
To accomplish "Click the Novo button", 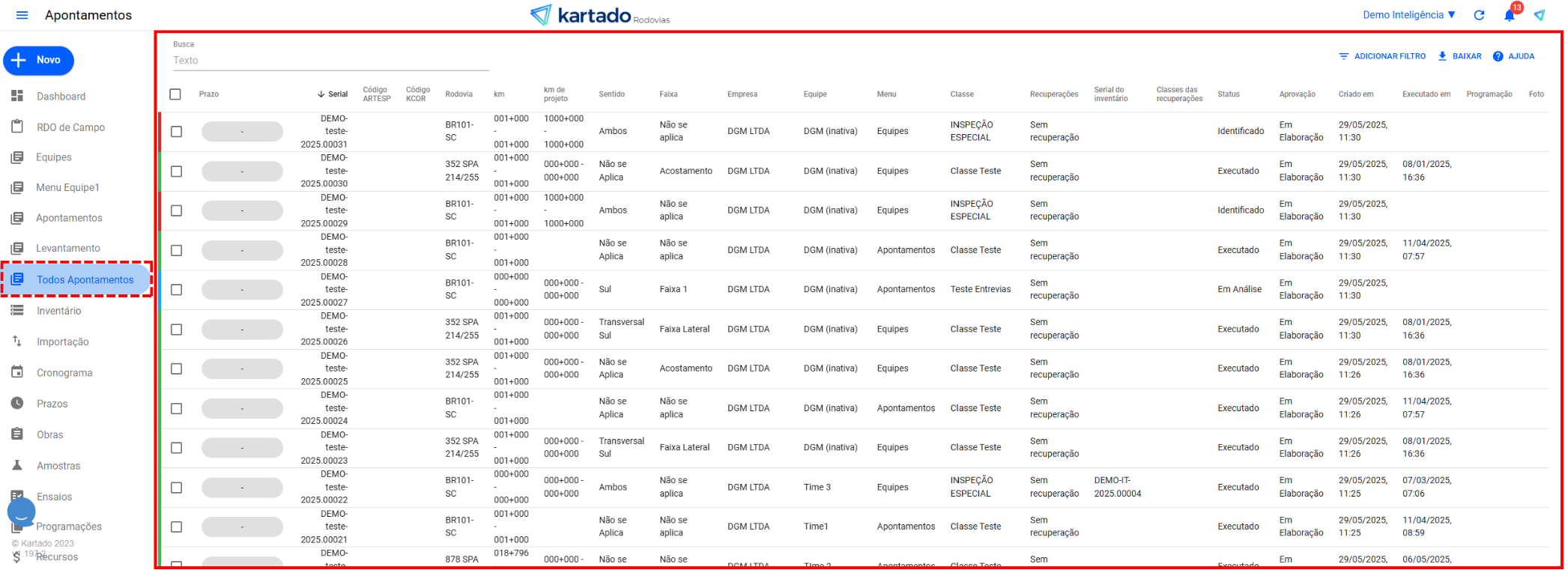I will pos(39,61).
